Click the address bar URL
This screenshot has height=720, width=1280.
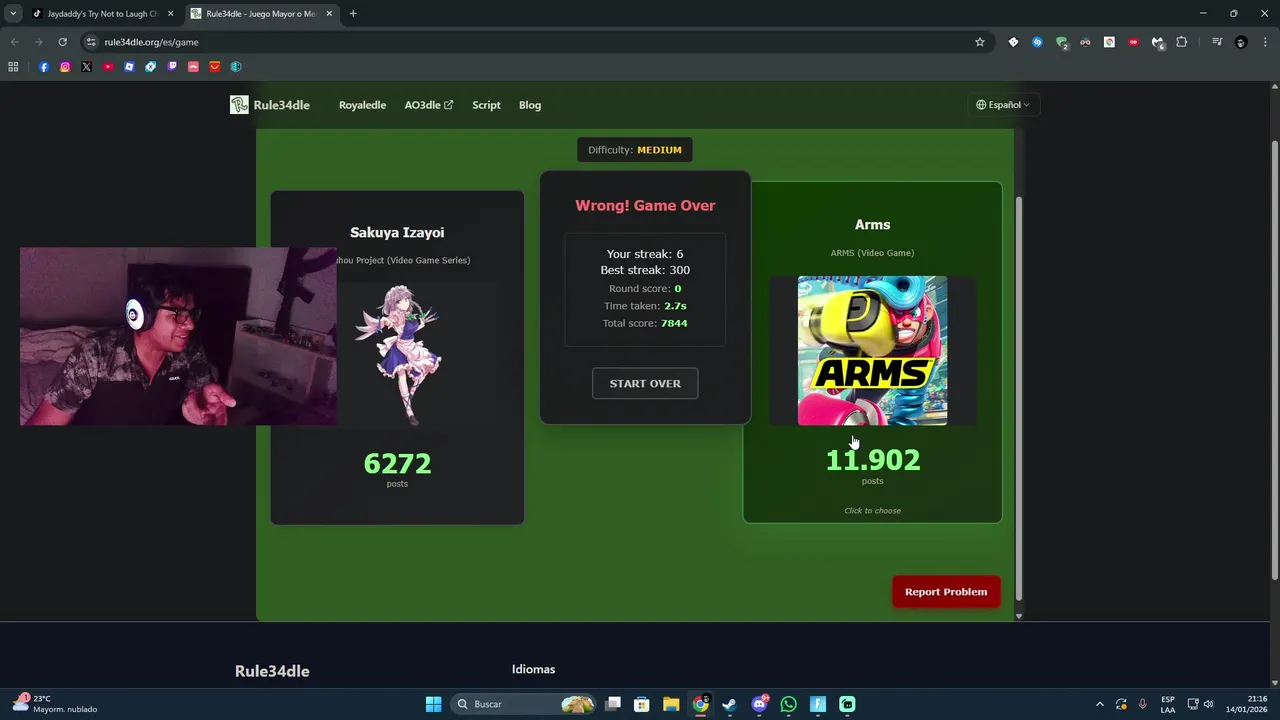(x=152, y=42)
